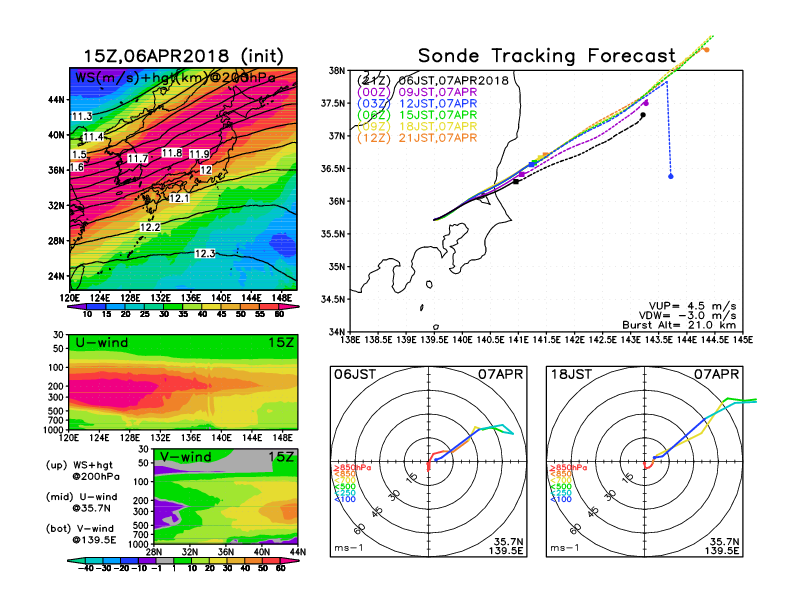The image size is (792, 612).
Task: Click the blue '(03Z) 12JST,07APR' legend entry
Action: [x=417, y=104]
